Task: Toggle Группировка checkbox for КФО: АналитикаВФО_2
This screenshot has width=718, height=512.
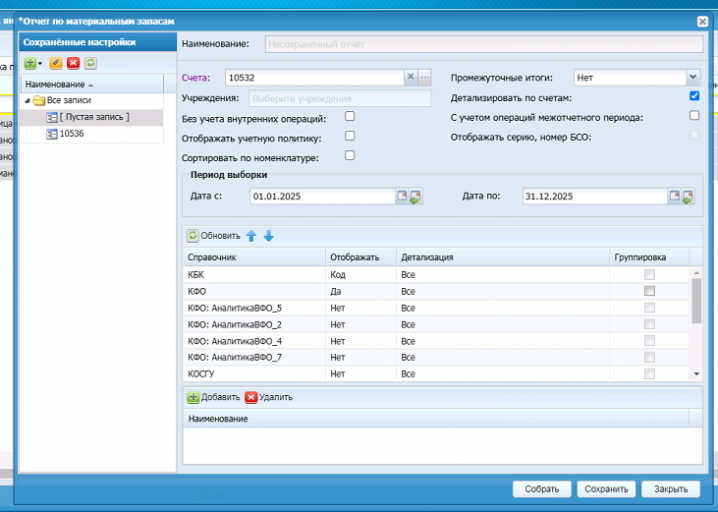Action: pyautogui.click(x=649, y=324)
